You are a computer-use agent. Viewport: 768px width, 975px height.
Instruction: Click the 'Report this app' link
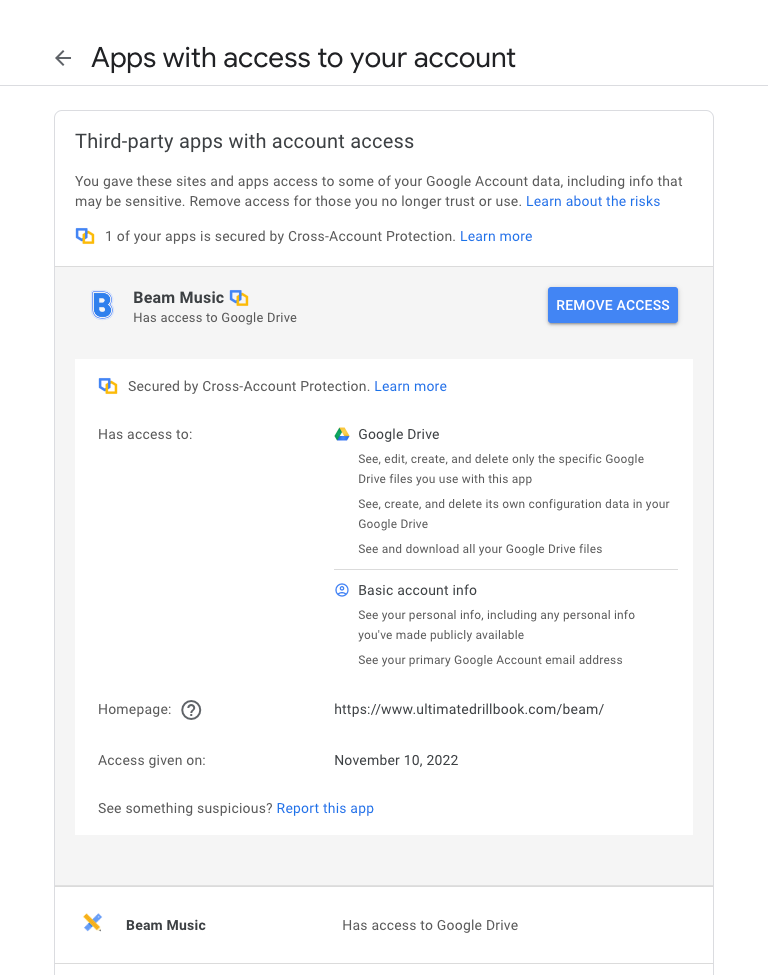(325, 808)
